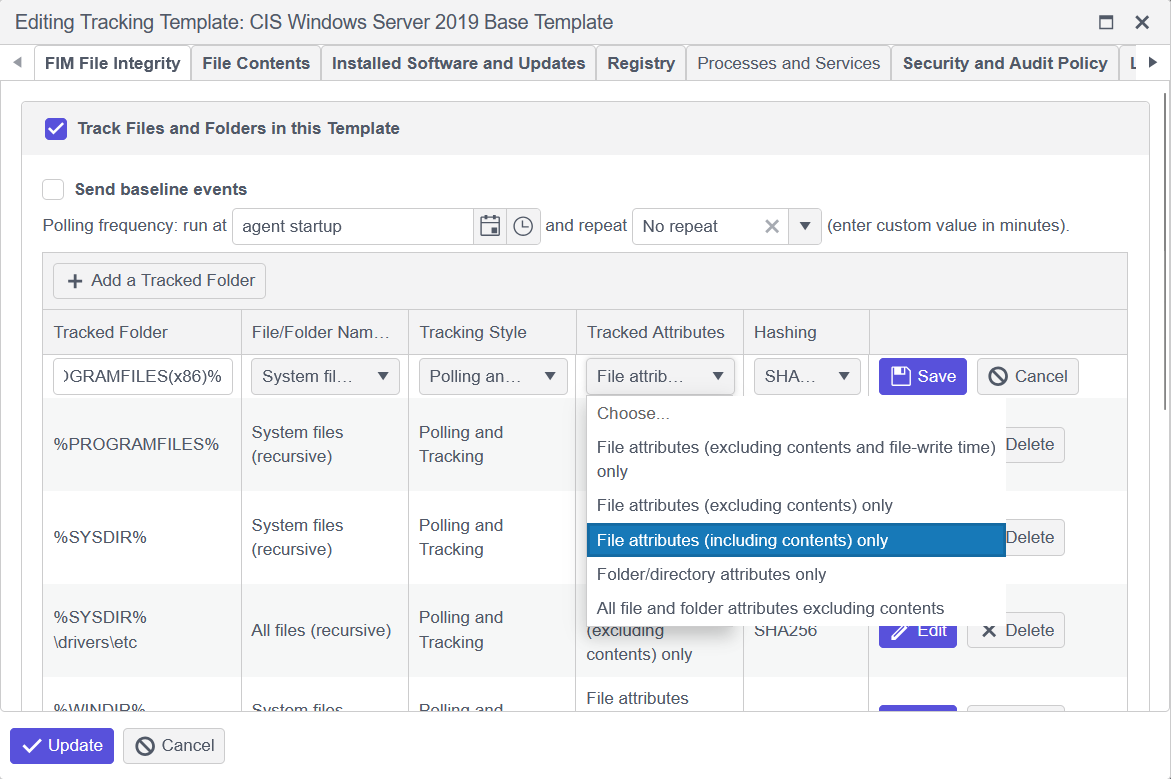Open the calendar picker for polling time

coord(490,226)
